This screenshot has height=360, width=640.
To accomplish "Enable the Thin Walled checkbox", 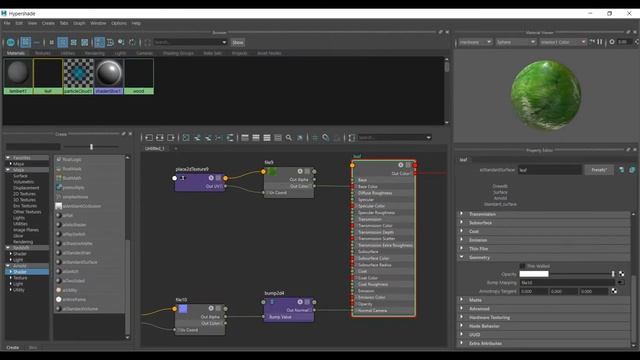I will pyautogui.click(x=522, y=266).
